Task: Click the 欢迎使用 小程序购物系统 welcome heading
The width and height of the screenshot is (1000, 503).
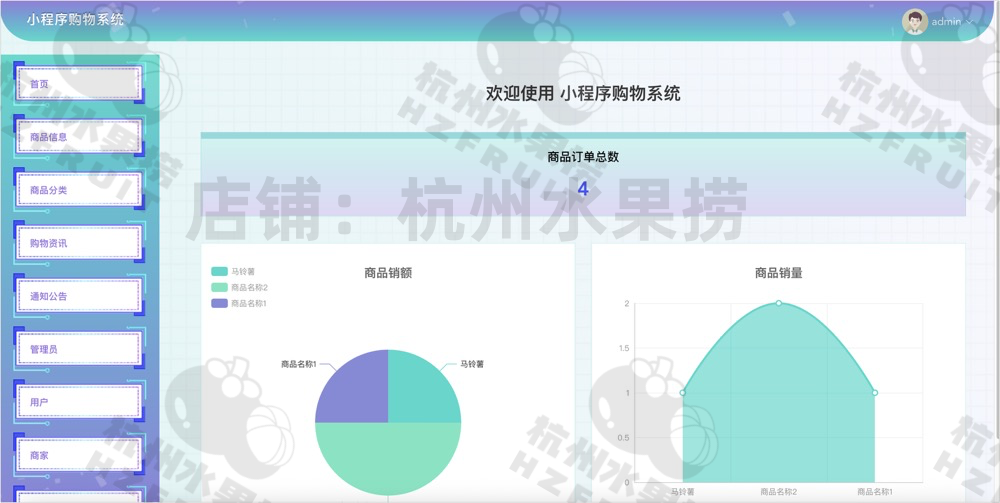Action: pos(583,94)
